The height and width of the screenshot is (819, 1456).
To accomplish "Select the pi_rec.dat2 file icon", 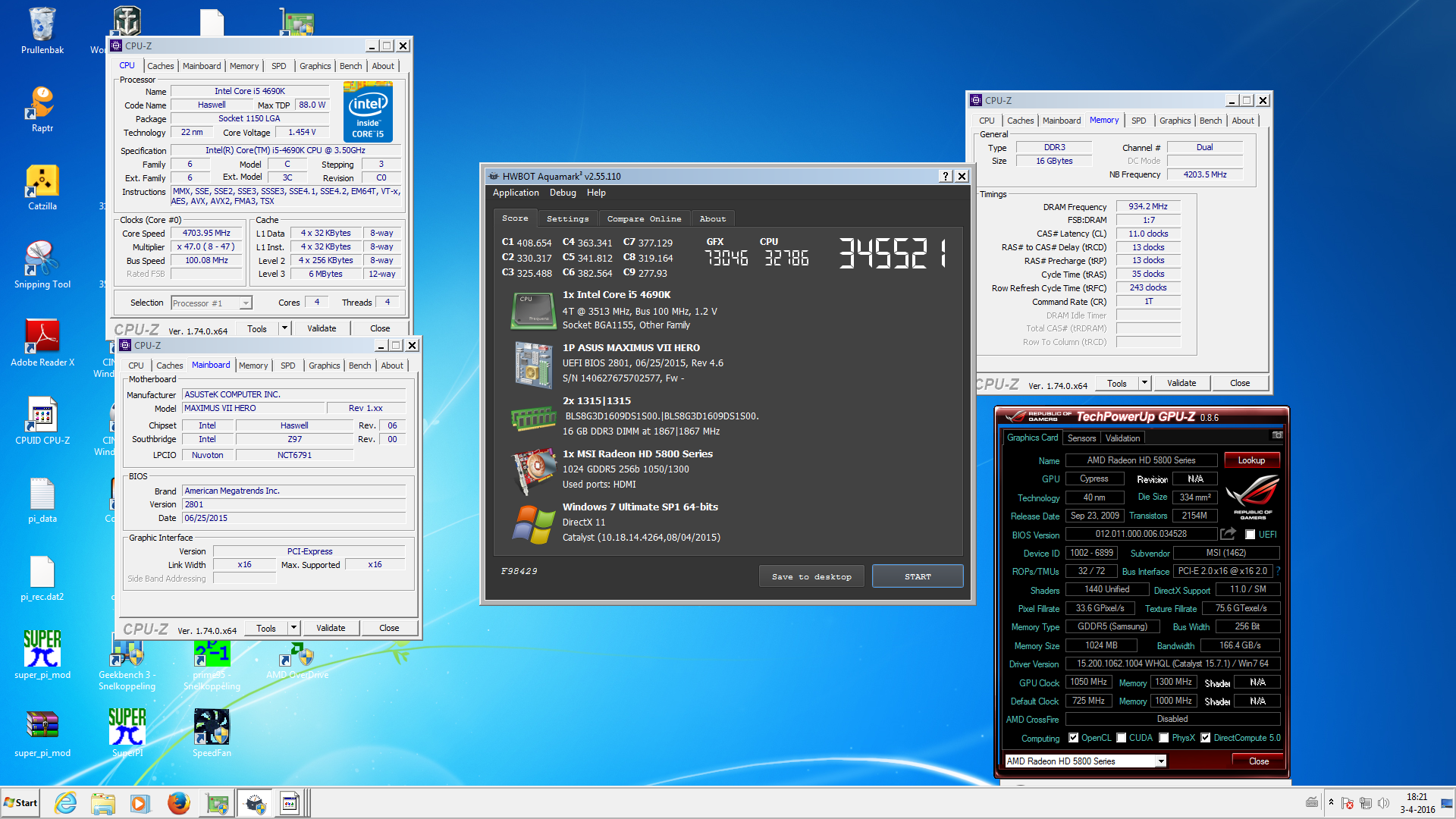I will coord(42,578).
